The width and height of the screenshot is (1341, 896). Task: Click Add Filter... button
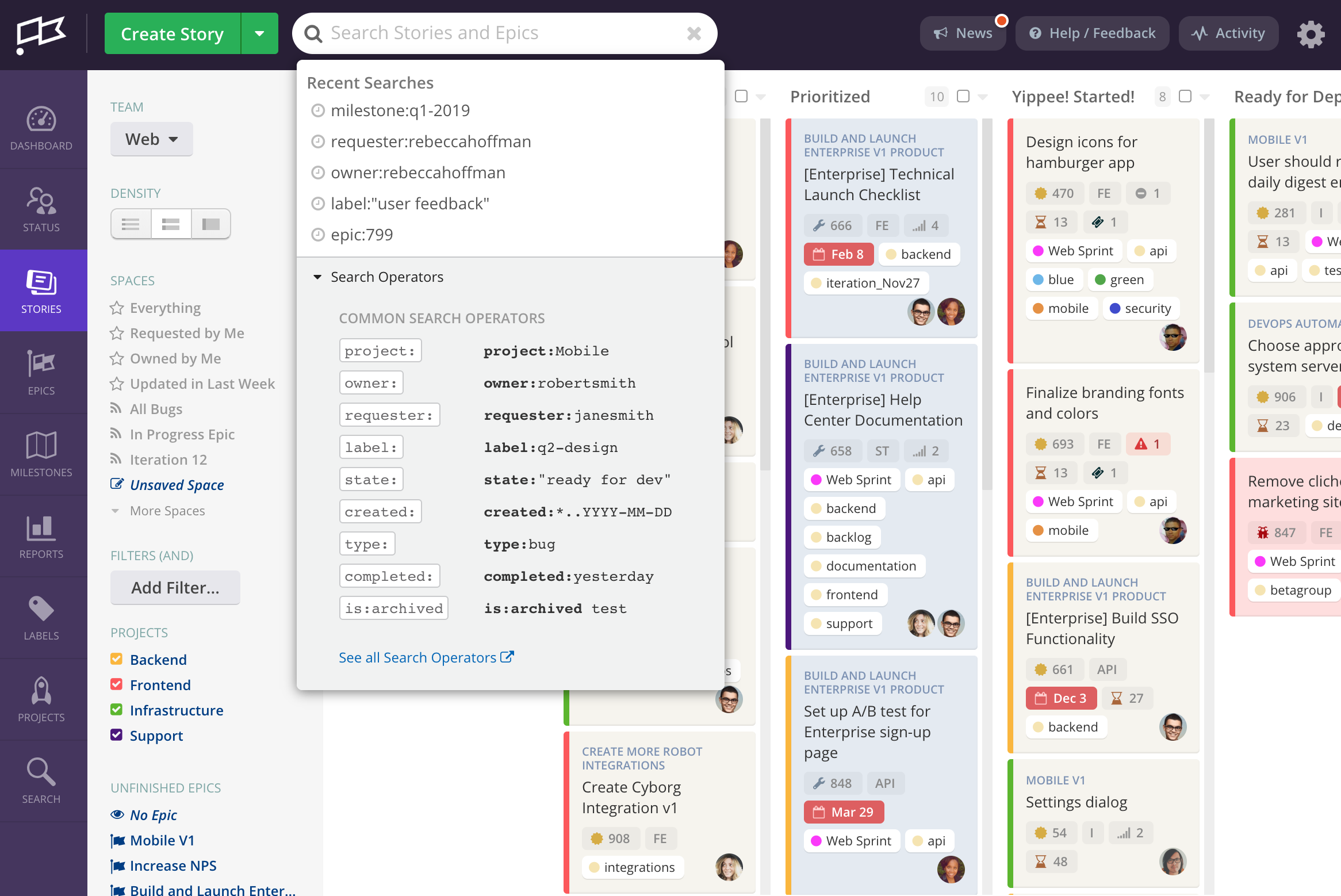pyautogui.click(x=175, y=588)
